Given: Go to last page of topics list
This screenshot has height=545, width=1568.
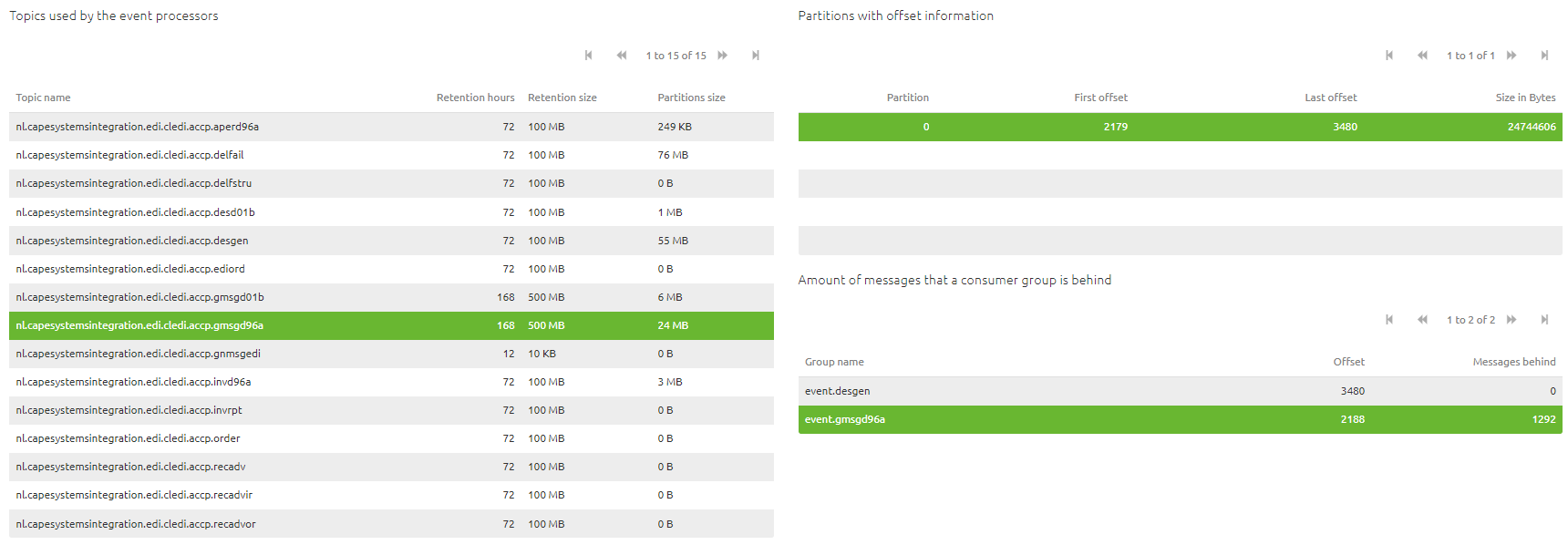Looking at the screenshot, I should pos(755,55).
